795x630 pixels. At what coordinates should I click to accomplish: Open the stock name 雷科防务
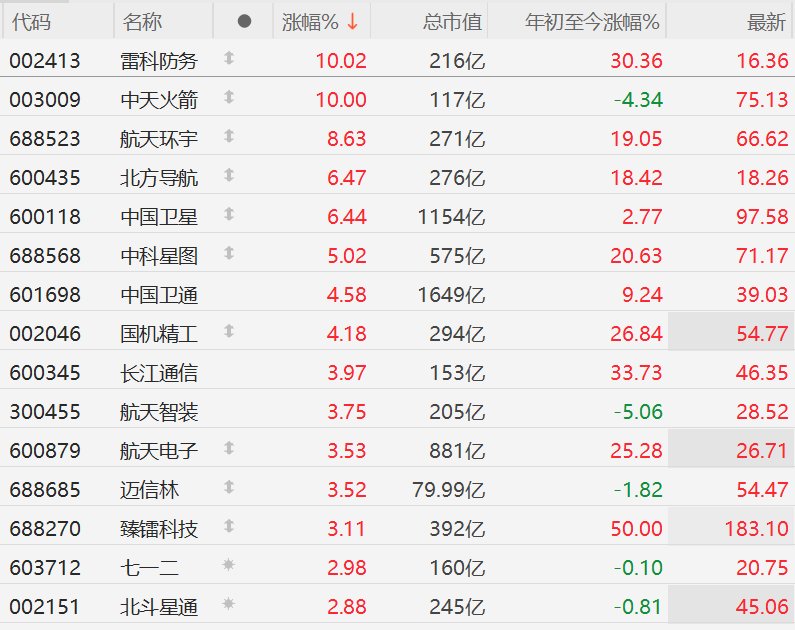pyautogui.click(x=159, y=61)
